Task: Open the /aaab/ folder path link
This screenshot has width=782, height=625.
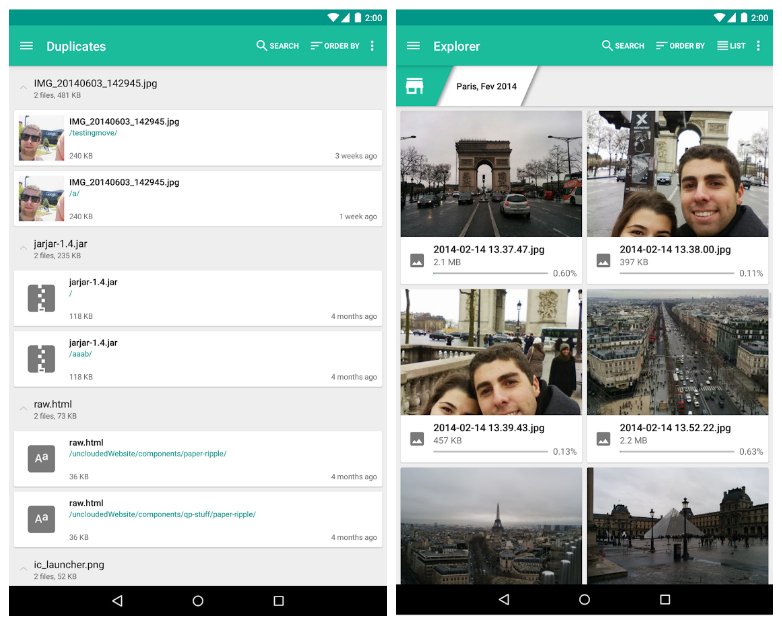Action: [80, 354]
